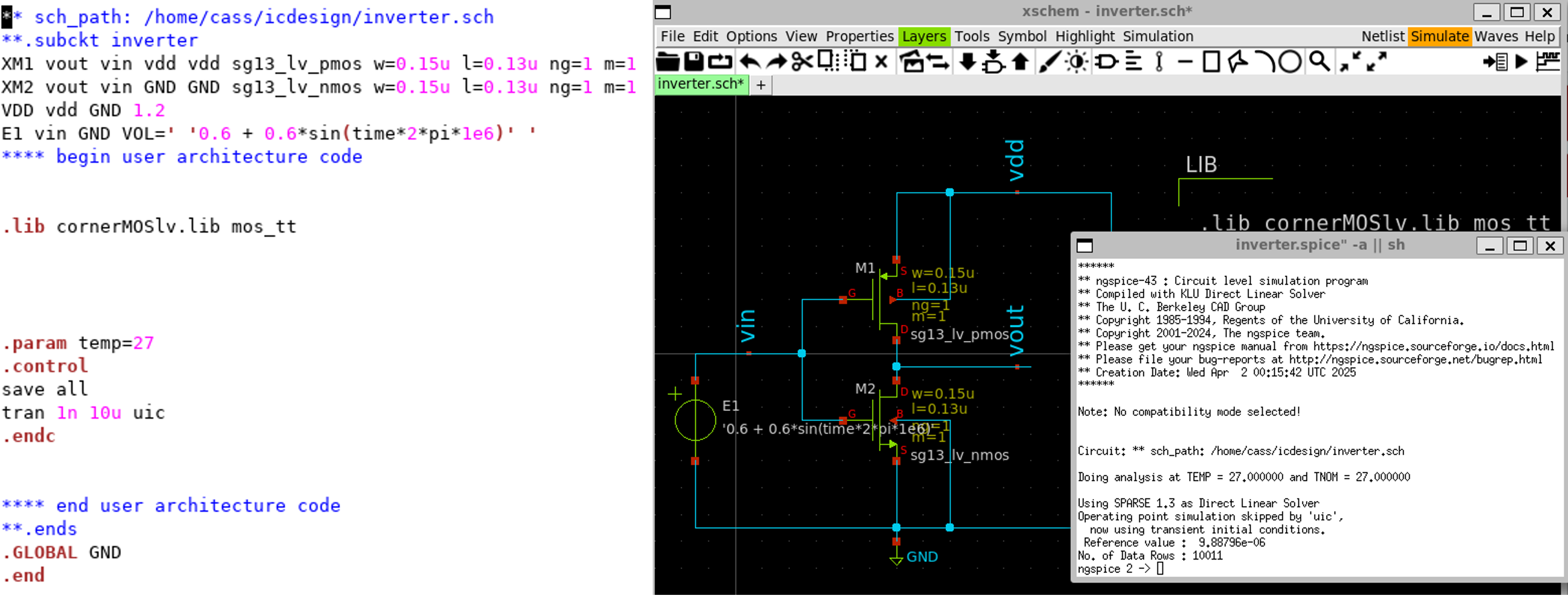1568x598 pixels.
Task: Click the open folder toolbar icon
Action: click(668, 62)
